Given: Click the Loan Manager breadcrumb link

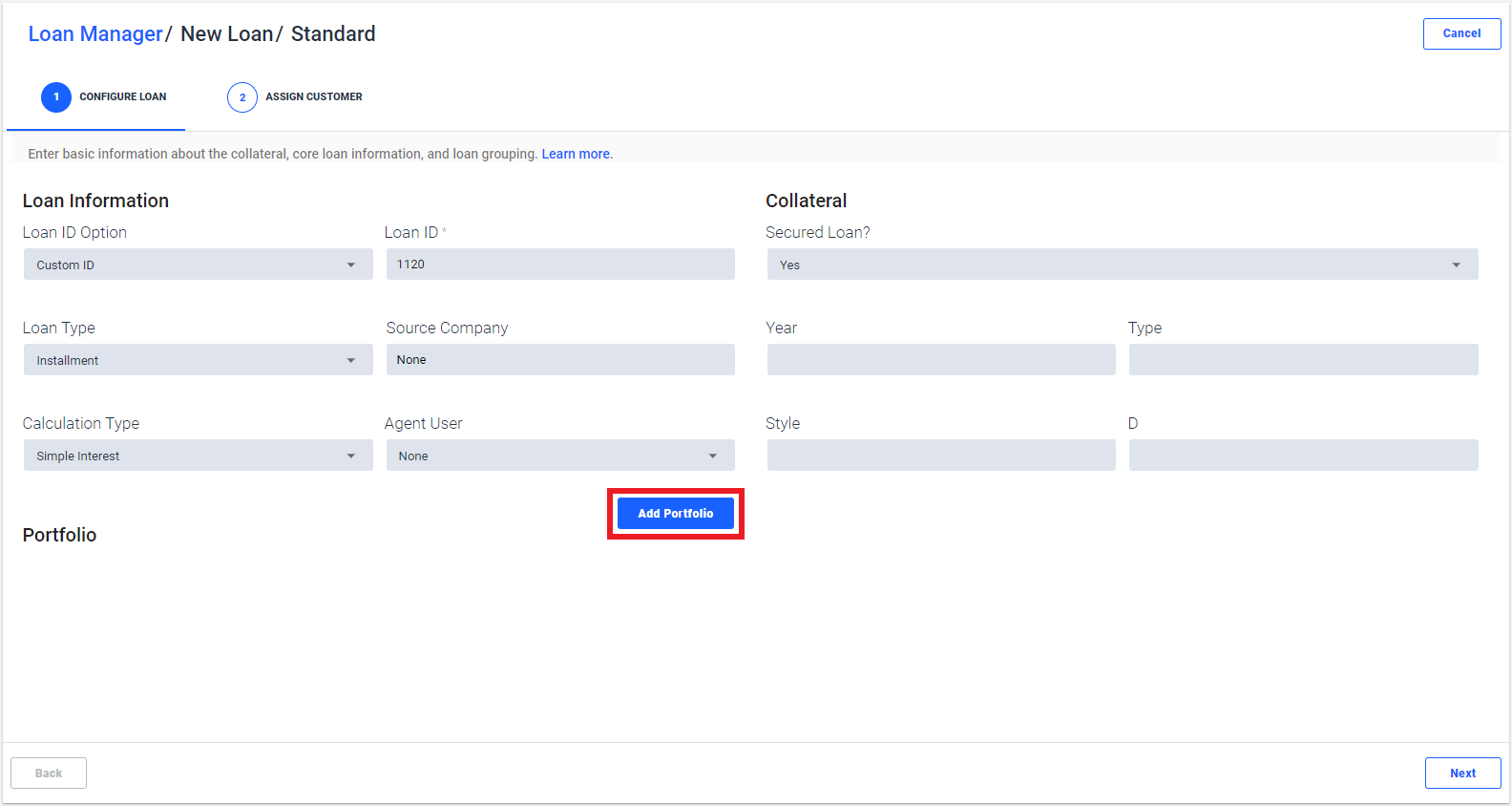Looking at the screenshot, I should [x=95, y=34].
